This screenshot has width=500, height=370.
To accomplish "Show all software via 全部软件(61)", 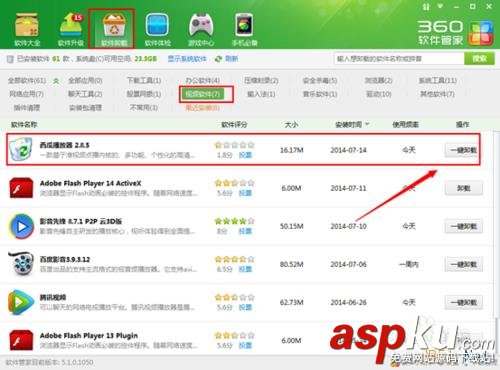I will click(x=27, y=81).
